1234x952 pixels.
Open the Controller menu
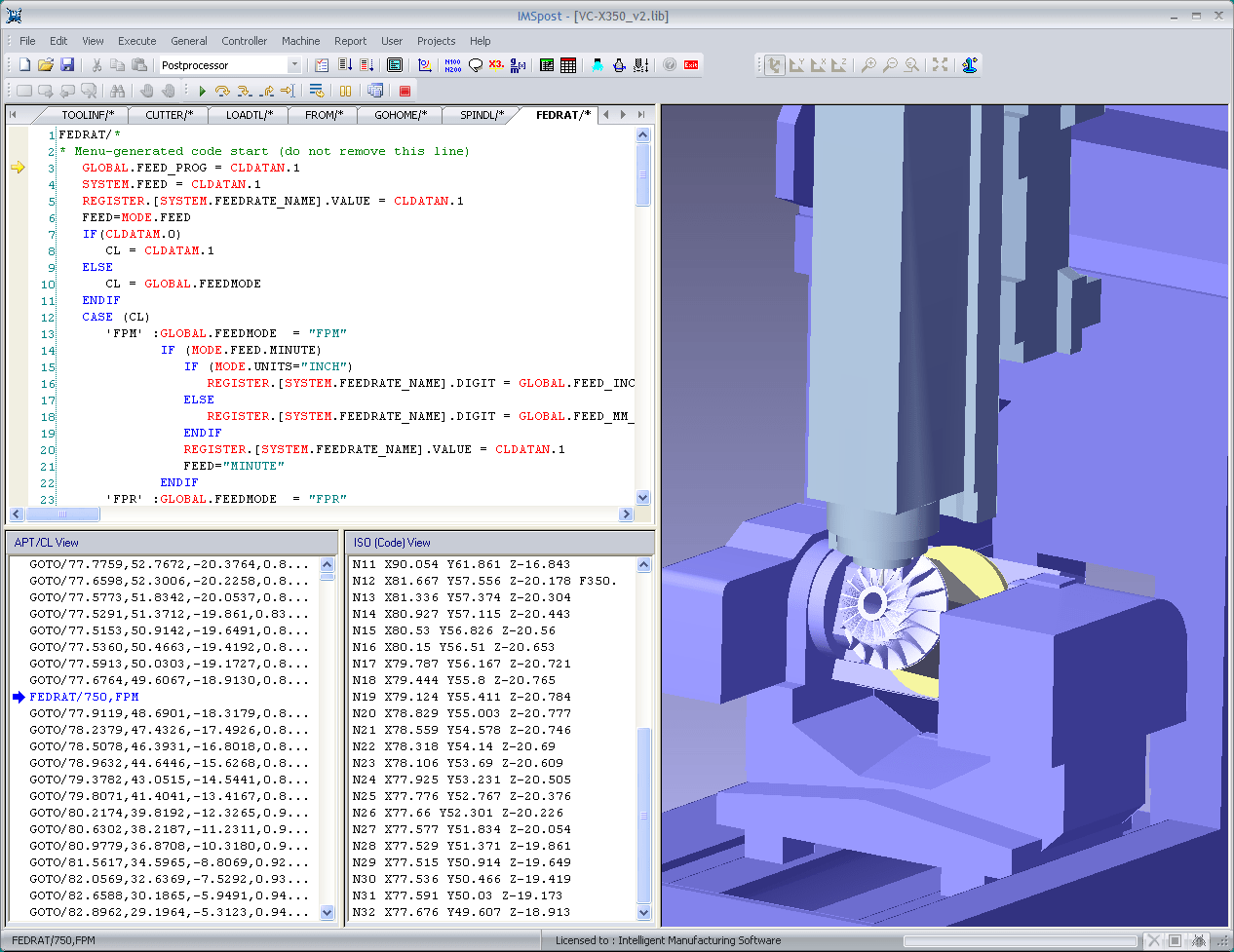[x=244, y=41]
